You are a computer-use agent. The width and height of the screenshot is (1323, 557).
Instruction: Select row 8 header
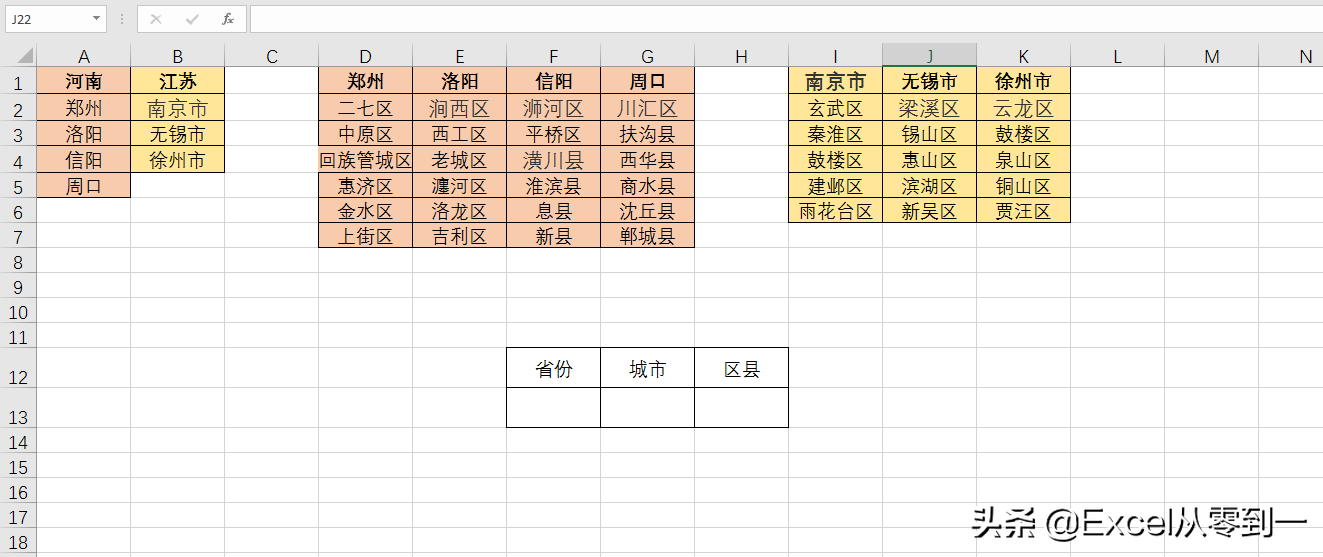point(18,261)
